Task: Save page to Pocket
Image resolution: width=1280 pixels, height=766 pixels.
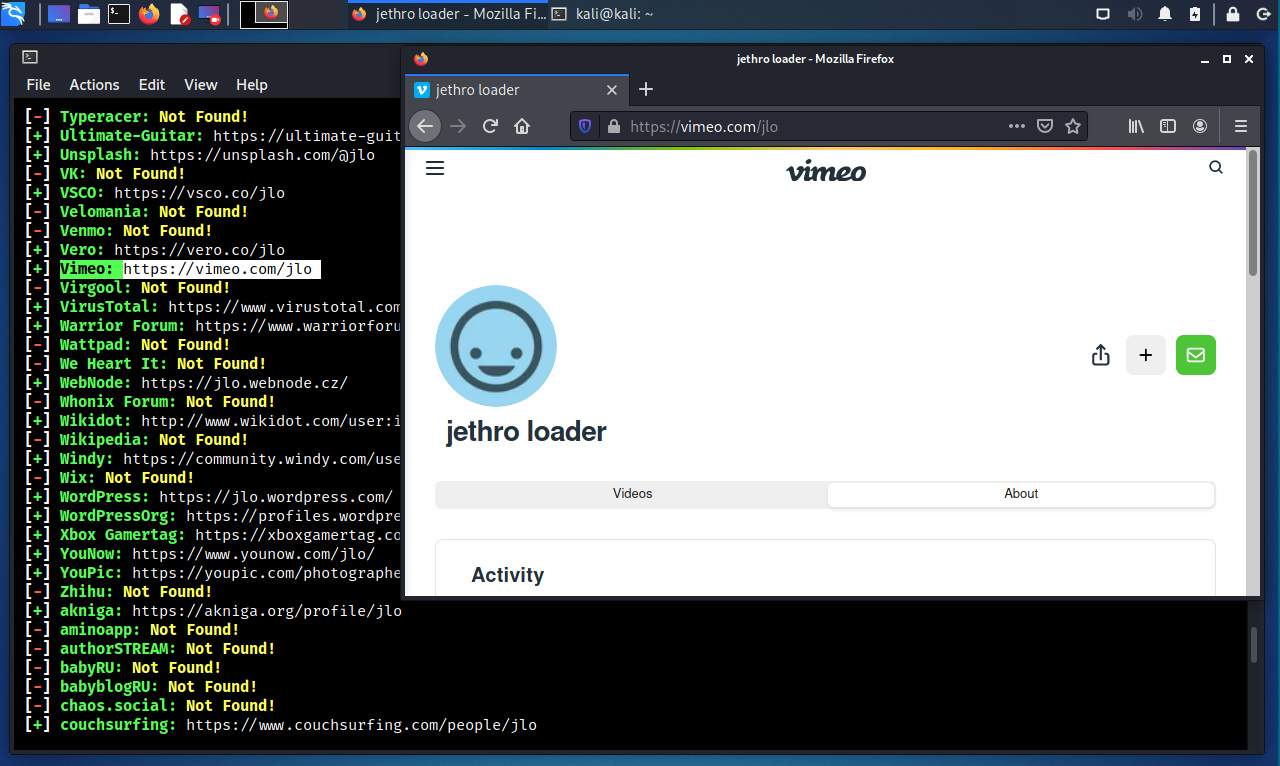Action: click(x=1045, y=126)
